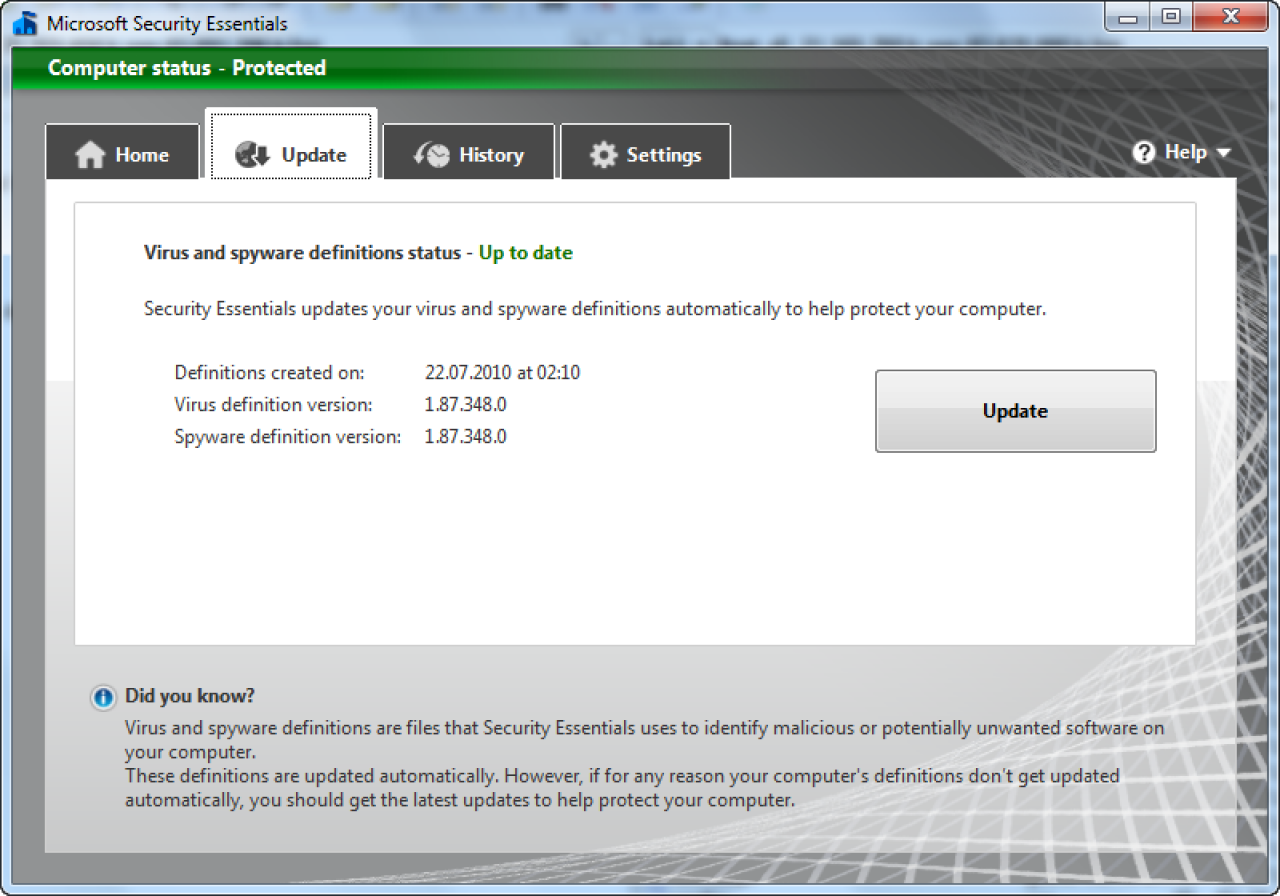Click the 'Did you know?' heading
The width and height of the screenshot is (1280, 896).
190,696
